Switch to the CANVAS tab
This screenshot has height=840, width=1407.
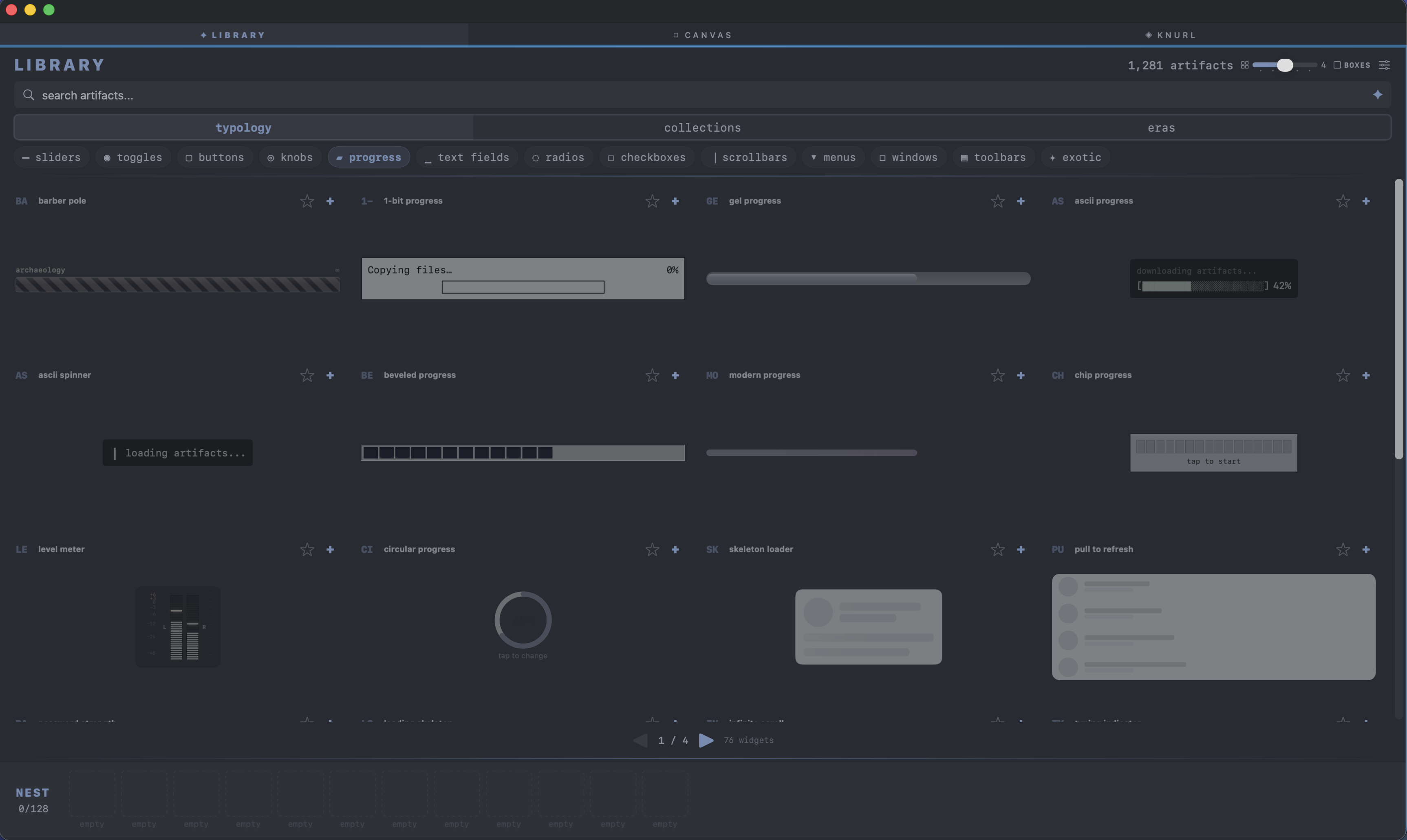point(702,35)
